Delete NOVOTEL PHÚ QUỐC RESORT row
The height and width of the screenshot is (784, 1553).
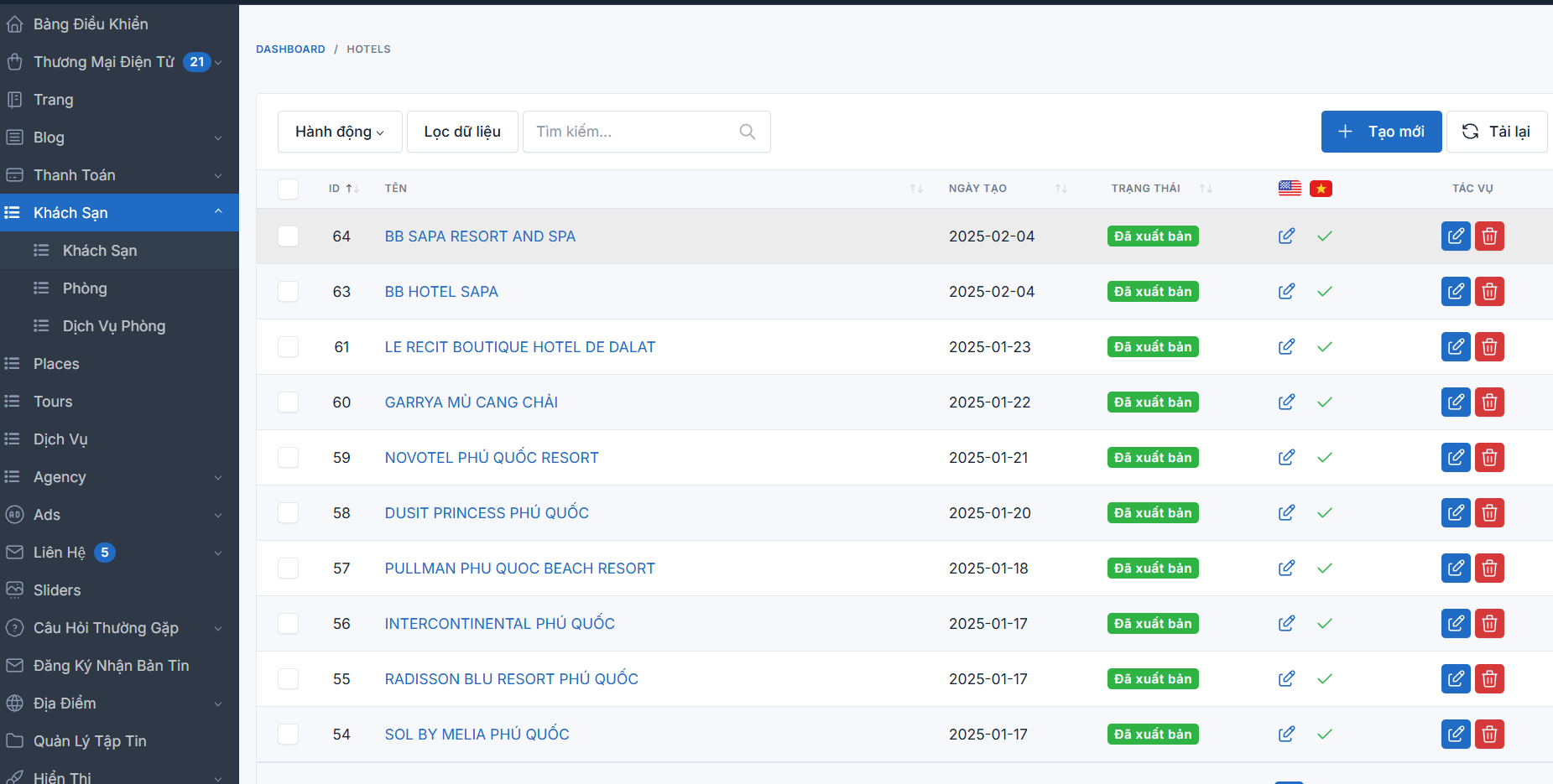tap(1490, 458)
